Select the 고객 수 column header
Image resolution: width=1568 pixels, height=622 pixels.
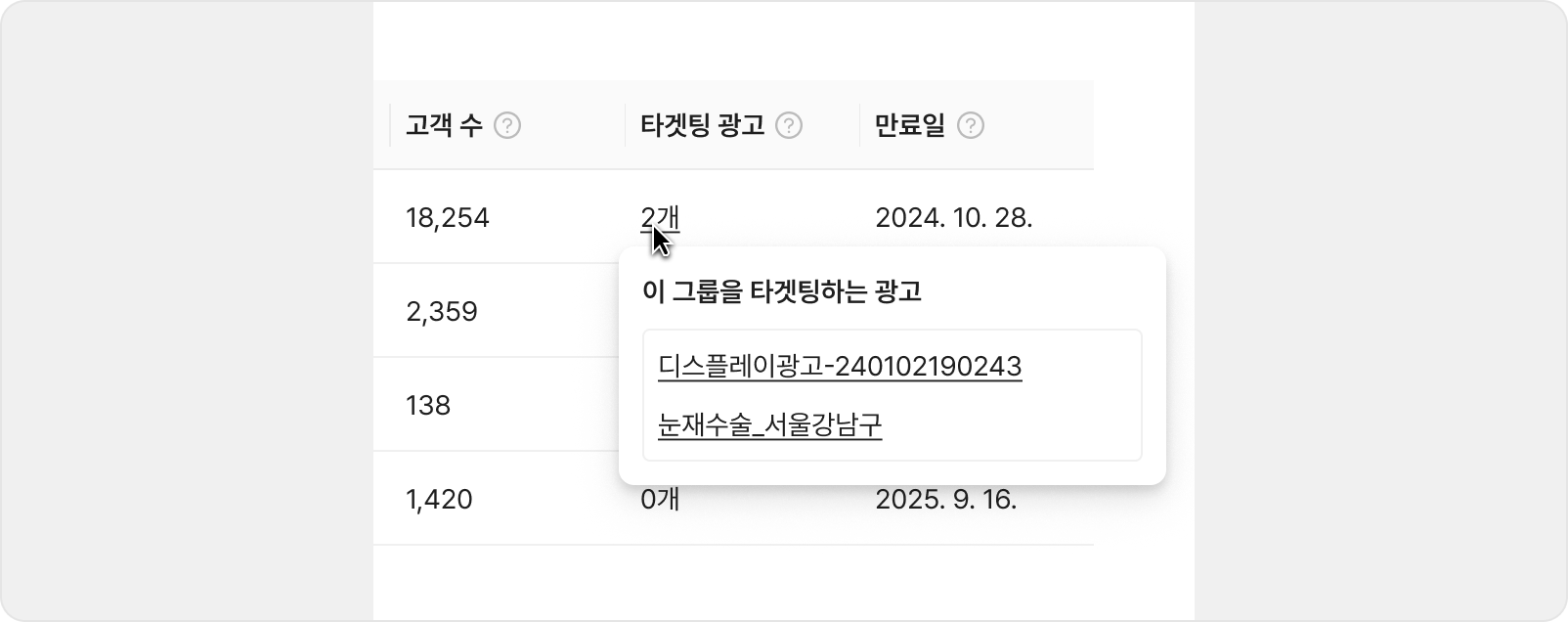pyautogui.click(x=444, y=126)
